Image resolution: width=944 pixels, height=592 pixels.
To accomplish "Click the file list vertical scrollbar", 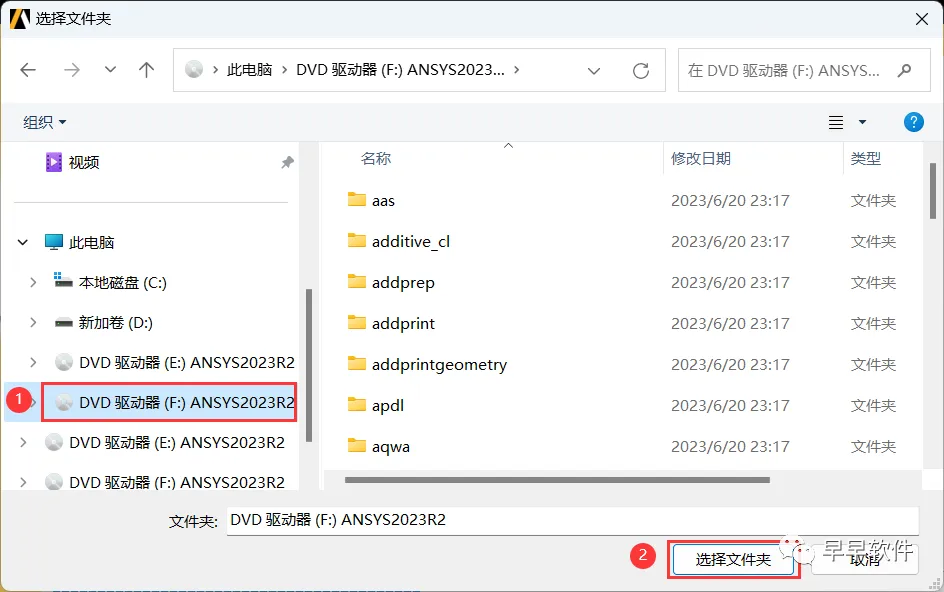I will pyautogui.click(x=933, y=190).
